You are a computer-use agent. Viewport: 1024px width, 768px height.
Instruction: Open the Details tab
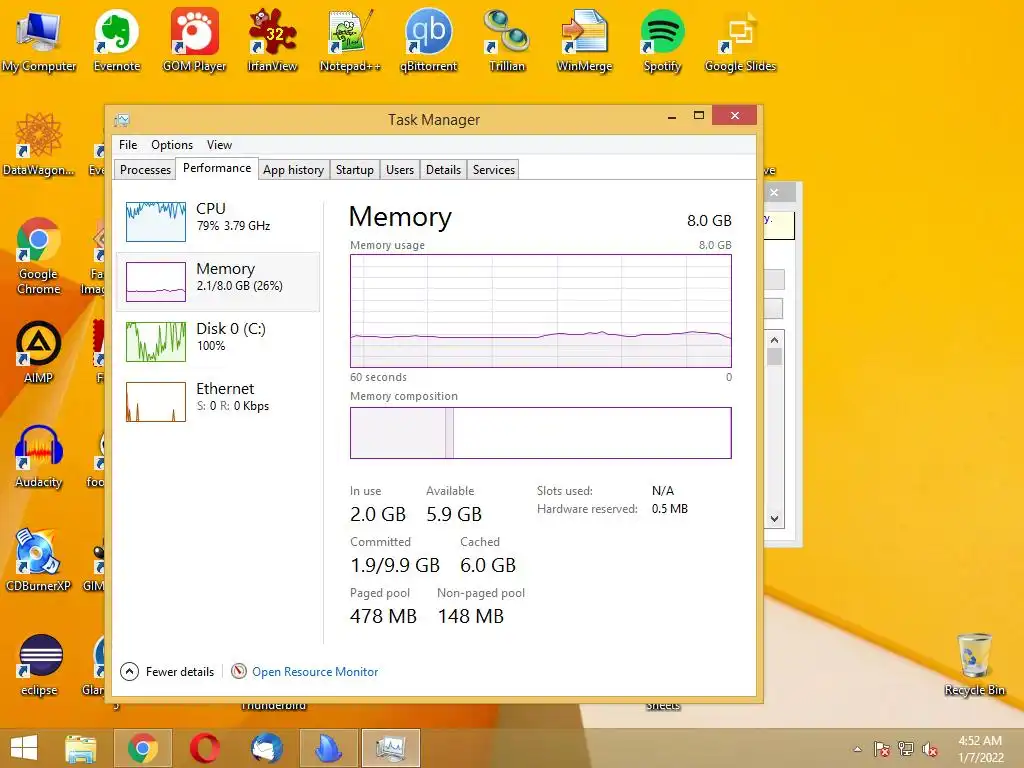coord(443,170)
